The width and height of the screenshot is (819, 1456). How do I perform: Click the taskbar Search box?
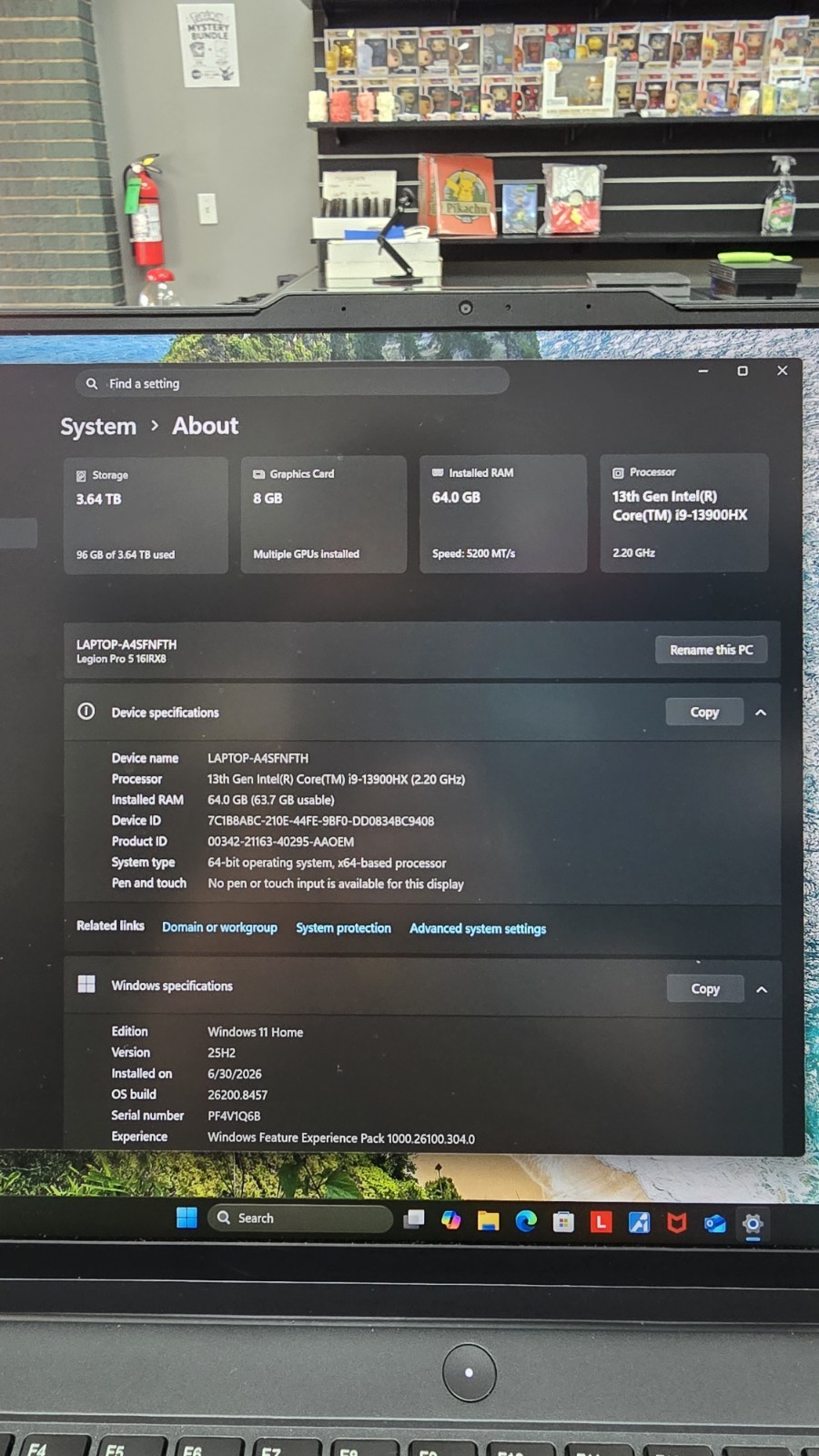pyautogui.click(x=300, y=1218)
